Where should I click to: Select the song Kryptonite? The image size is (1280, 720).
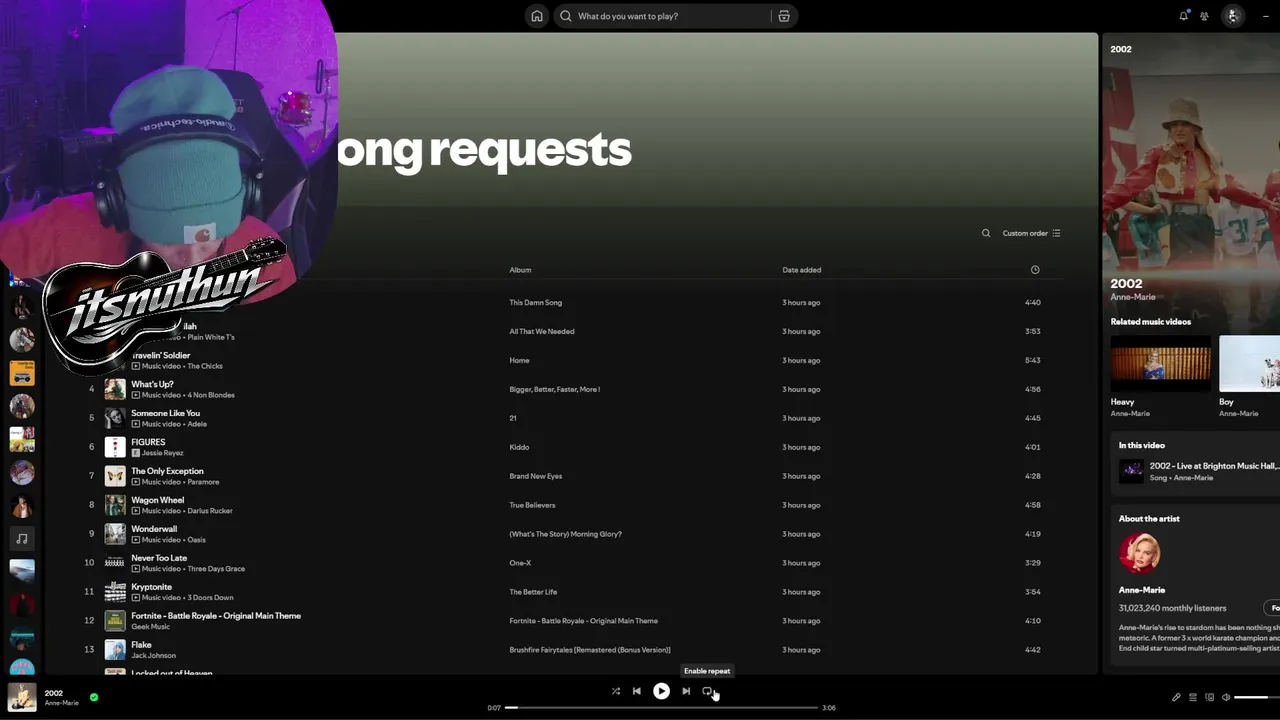pos(151,587)
